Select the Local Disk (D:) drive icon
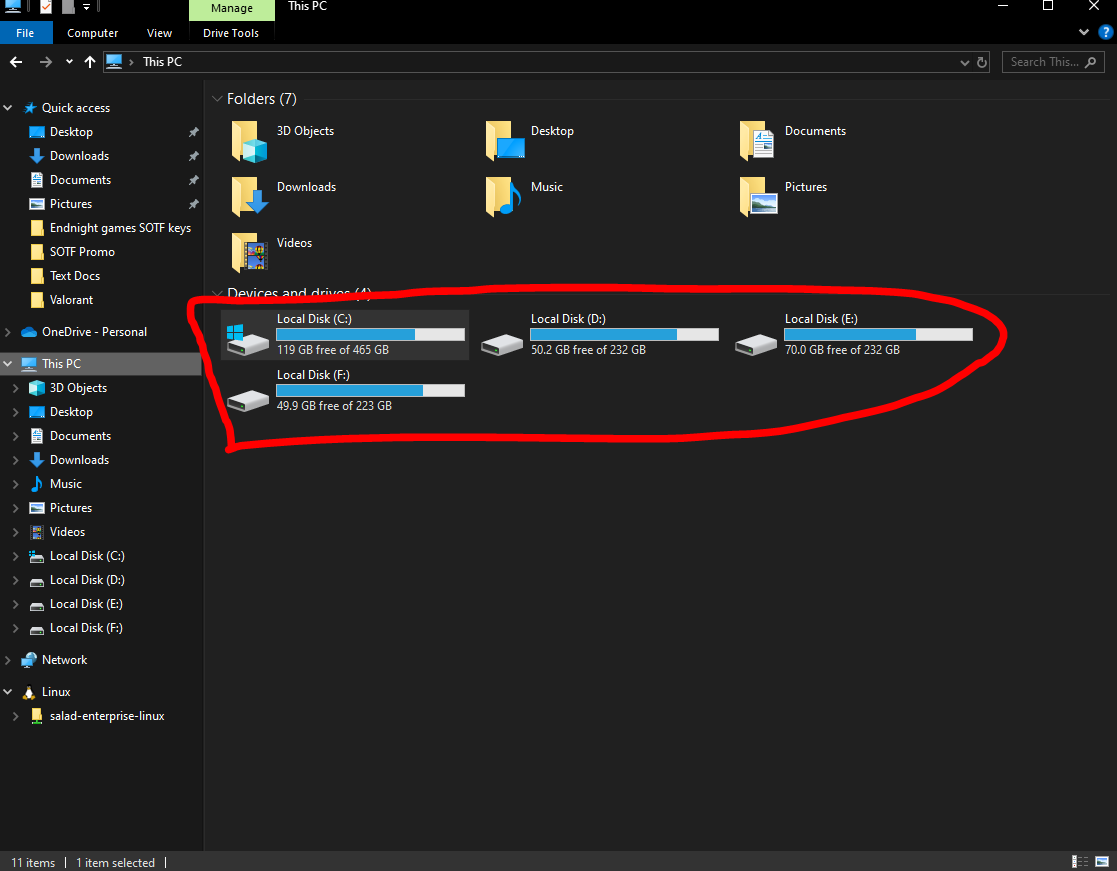Screen dimensions: 1117x871 [502, 345]
